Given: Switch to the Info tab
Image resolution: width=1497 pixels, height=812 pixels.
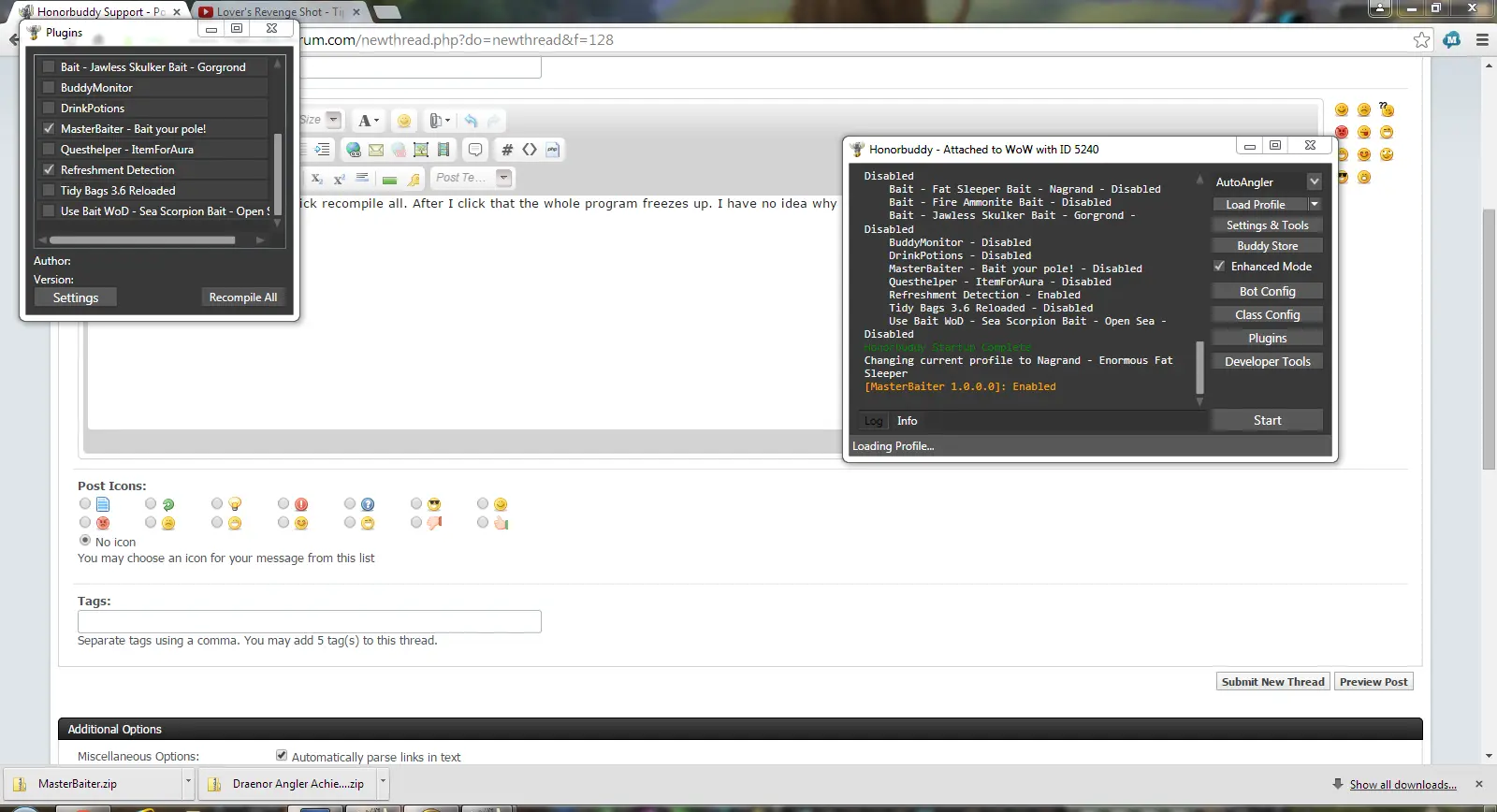Looking at the screenshot, I should pos(907,421).
